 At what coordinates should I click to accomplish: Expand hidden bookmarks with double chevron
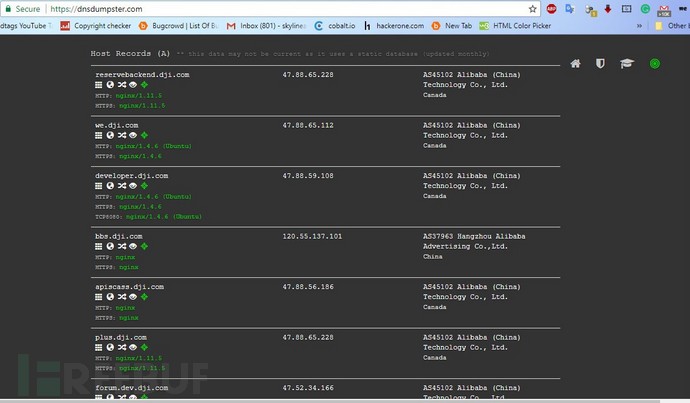click(639, 26)
